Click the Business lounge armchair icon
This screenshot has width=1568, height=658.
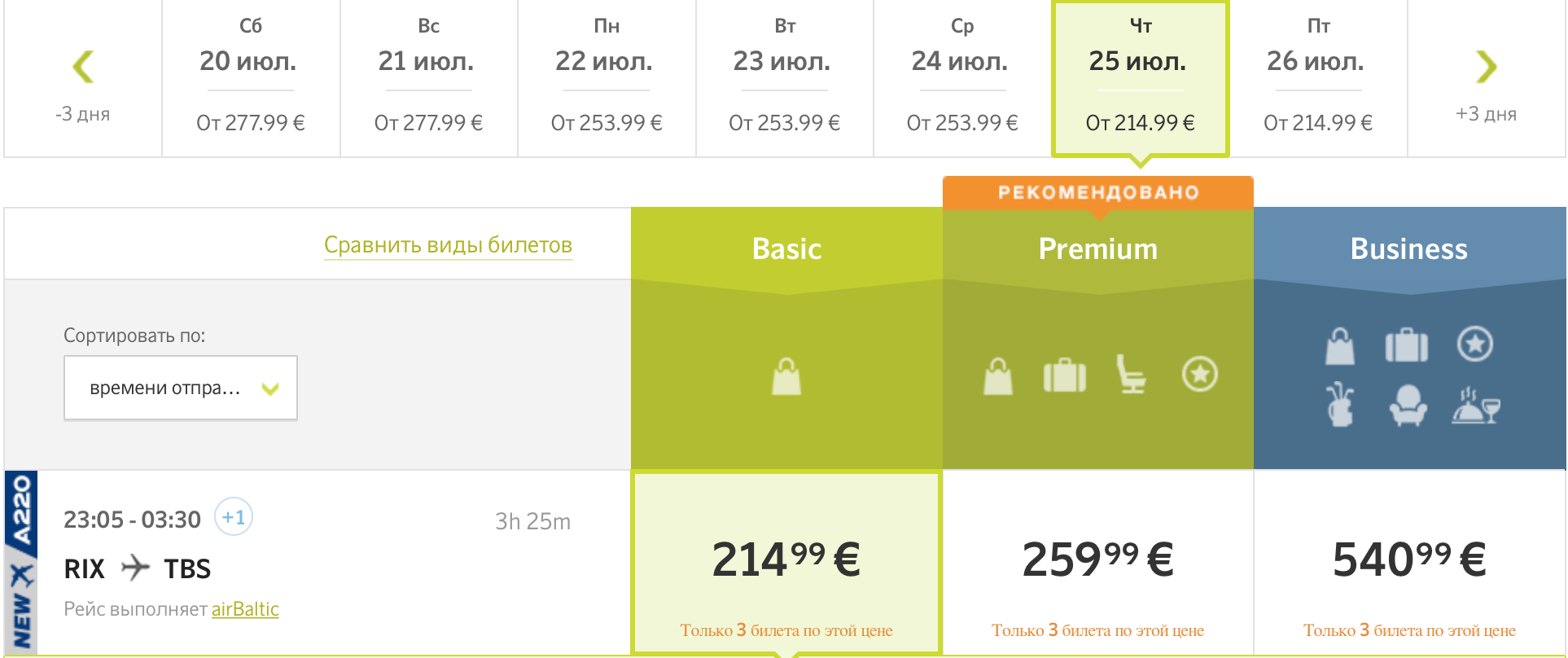coord(1408,405)
